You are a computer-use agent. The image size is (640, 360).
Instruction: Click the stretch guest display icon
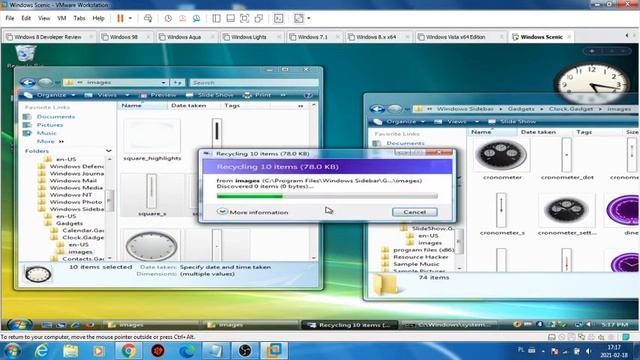click(x=299, y=18)
